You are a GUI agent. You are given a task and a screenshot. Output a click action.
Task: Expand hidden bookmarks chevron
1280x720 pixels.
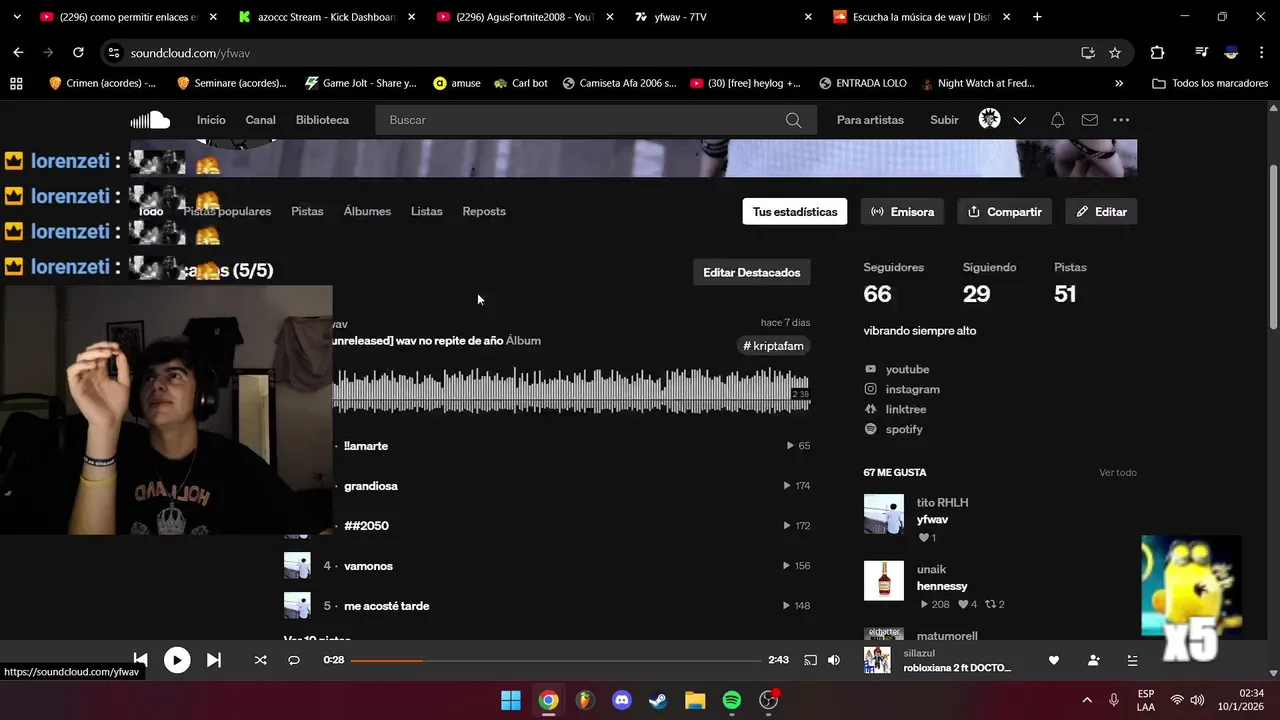click(1119, 83)
